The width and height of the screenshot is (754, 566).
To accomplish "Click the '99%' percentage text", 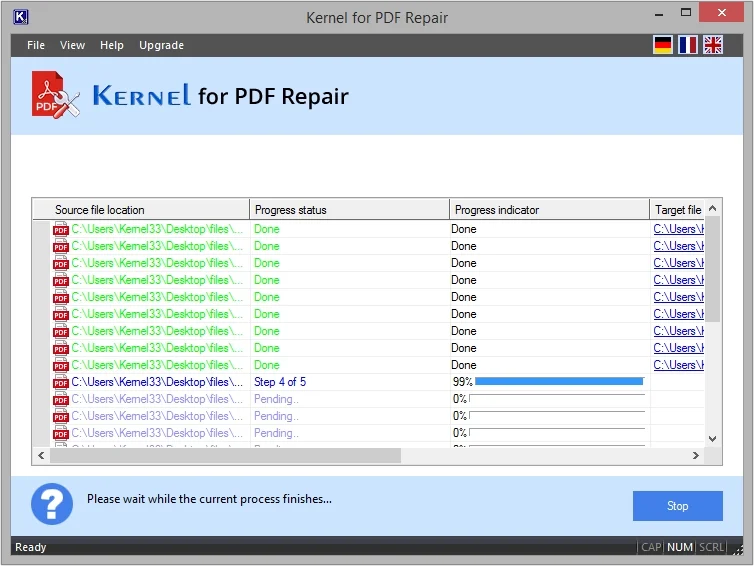I will [x=463, y=382].
